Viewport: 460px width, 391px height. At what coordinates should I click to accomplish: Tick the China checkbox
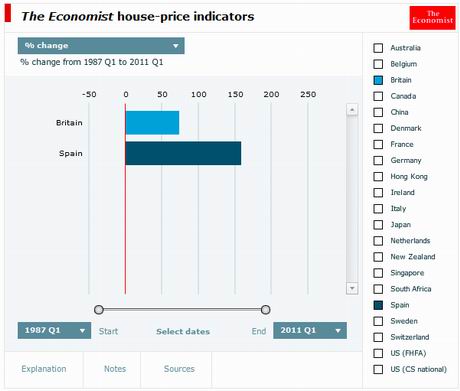pyautogui.click(x=378, y=112)
